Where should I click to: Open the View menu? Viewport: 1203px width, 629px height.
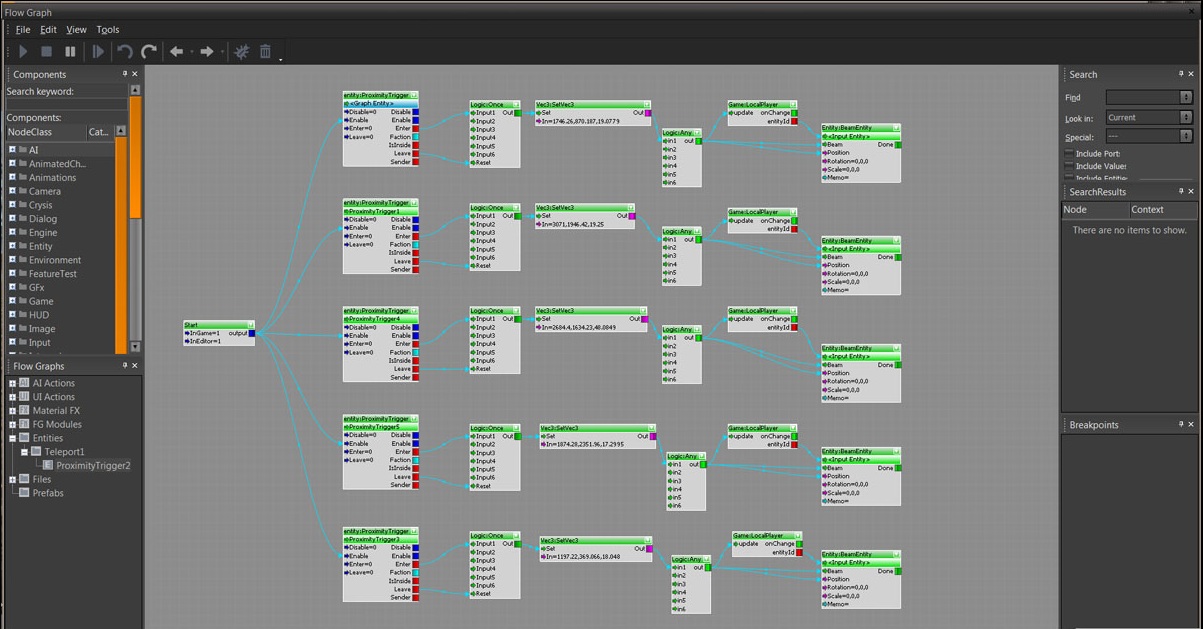click(x=76, y=30)
